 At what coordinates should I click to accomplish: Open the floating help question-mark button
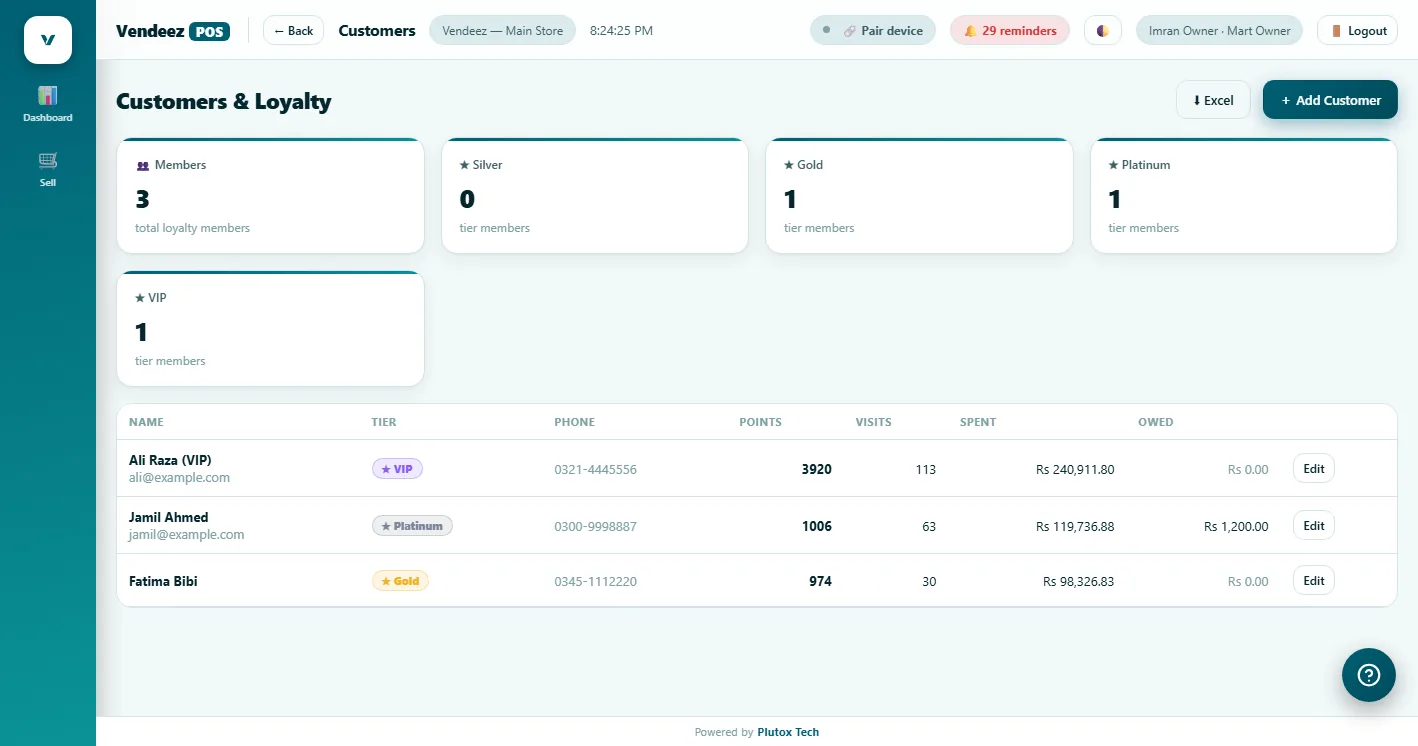click(x=1368, y=675)
